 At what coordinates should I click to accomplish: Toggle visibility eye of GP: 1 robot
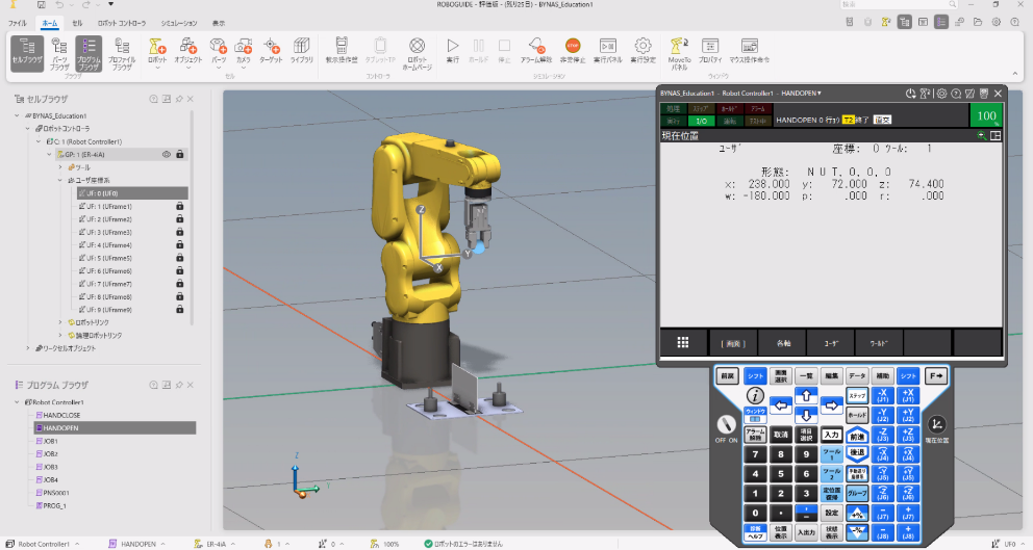click(166, 155)
